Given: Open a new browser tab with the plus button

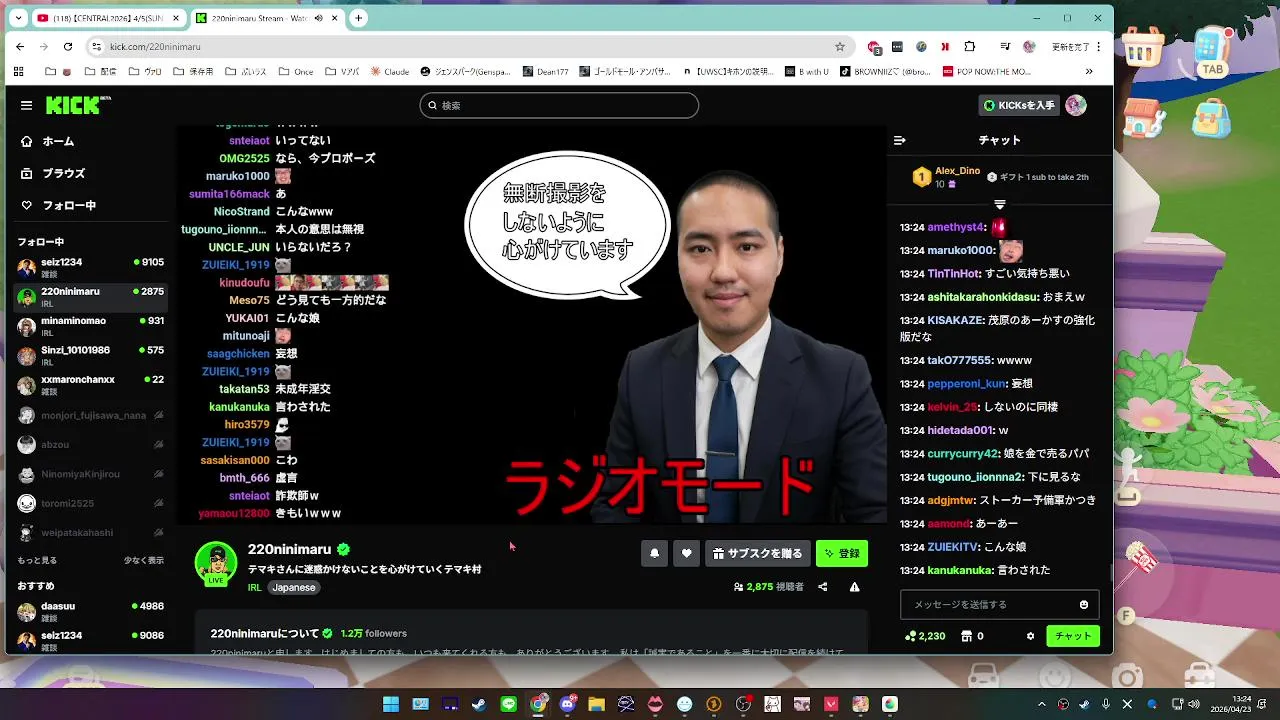Looking at the screenshot, I should click(x=358, y=18).
